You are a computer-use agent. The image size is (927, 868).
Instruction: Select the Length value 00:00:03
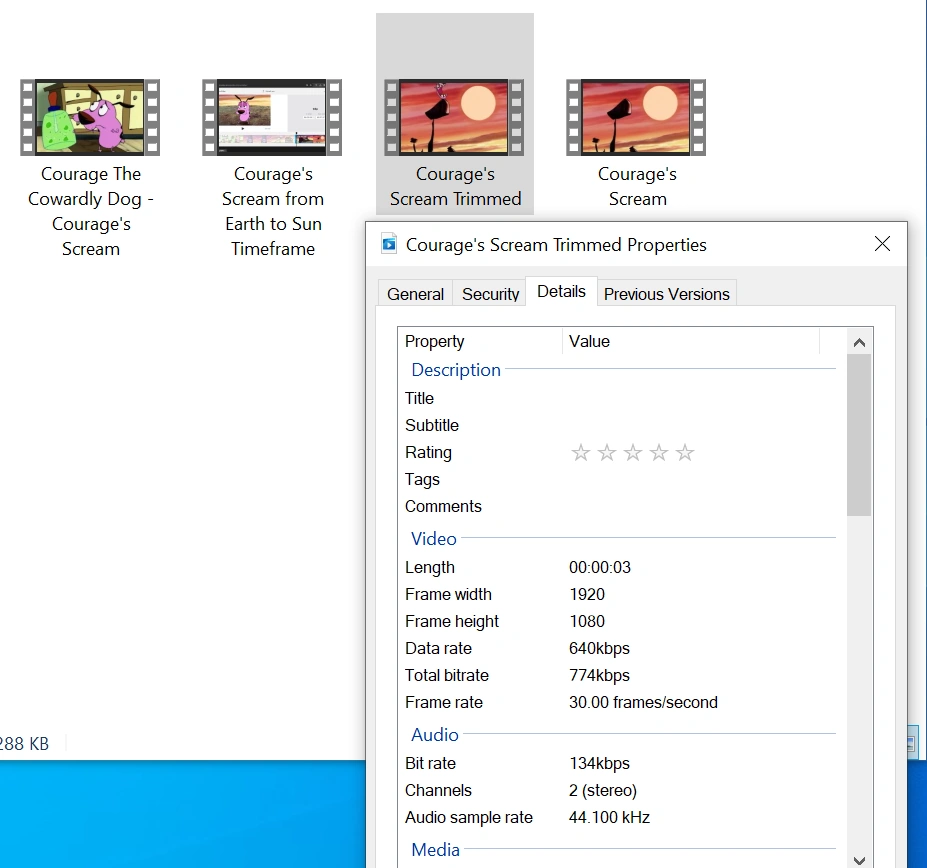click(x=599, y=568)
